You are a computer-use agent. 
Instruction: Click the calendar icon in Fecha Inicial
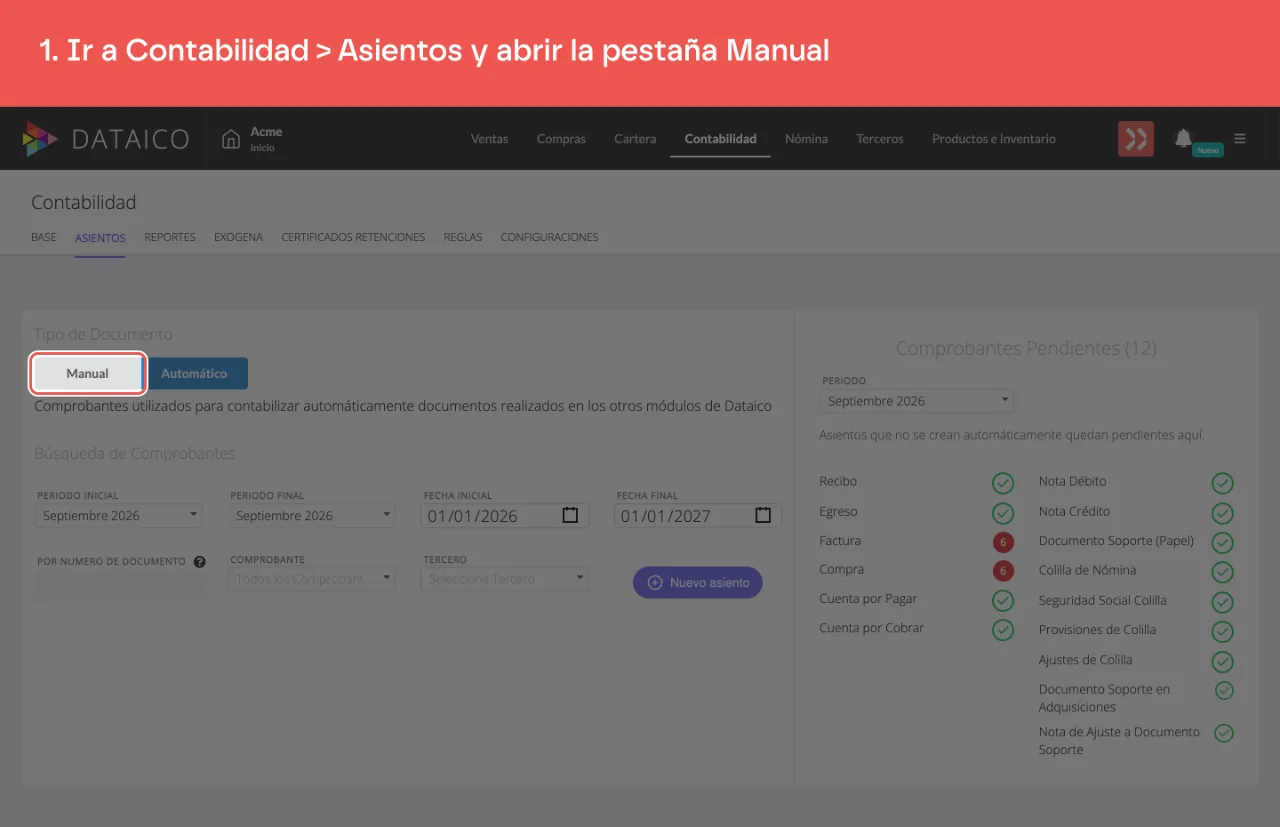point(570,515)
